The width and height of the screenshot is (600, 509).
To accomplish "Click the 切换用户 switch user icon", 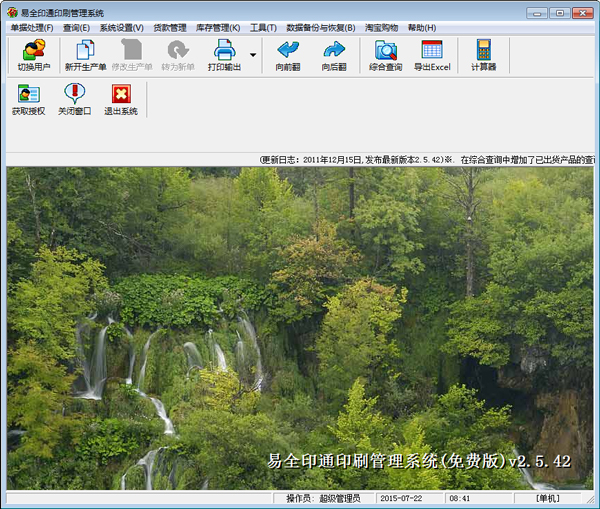I will coord(34,55).
